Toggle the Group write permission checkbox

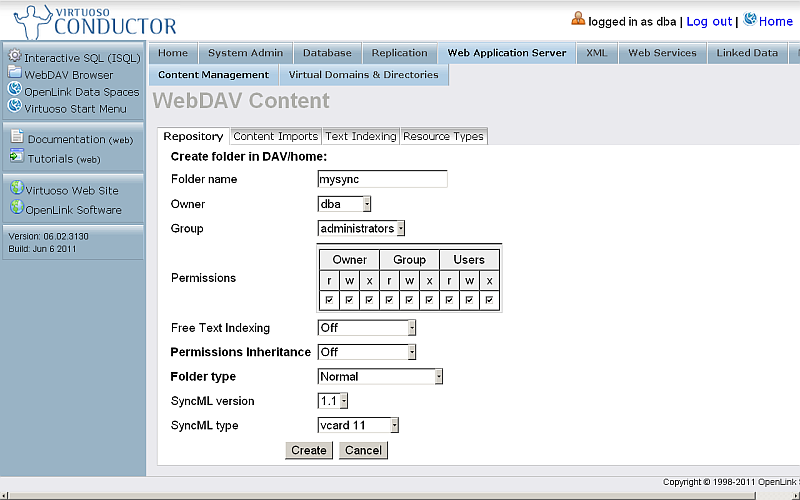409,300
